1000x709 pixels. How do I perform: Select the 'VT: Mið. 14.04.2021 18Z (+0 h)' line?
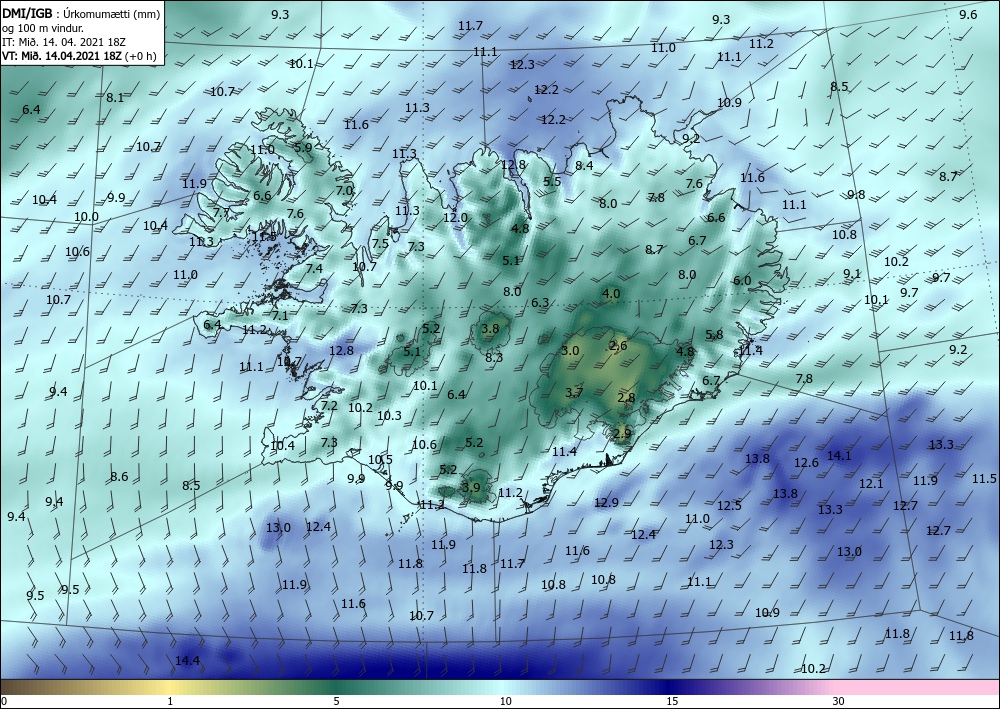tap(79, 55)
